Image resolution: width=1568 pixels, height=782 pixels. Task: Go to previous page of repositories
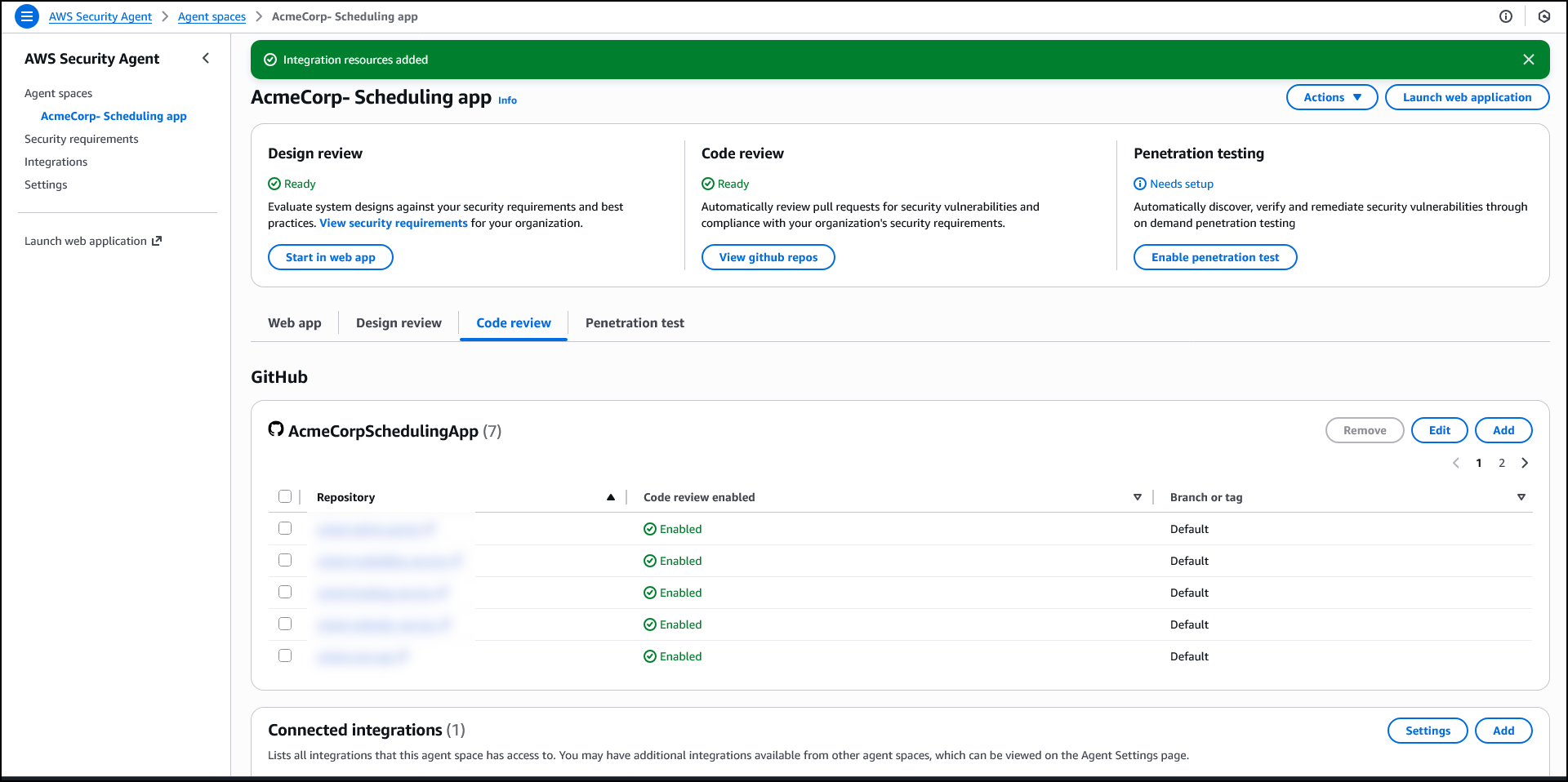coord(1455,463)
